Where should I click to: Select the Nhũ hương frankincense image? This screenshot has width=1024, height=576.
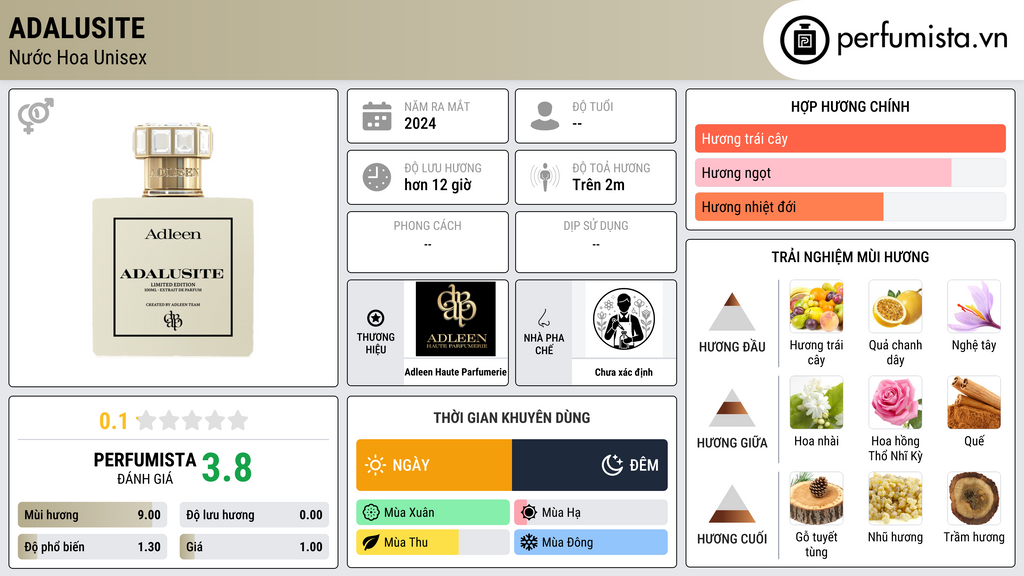[895, 498]
